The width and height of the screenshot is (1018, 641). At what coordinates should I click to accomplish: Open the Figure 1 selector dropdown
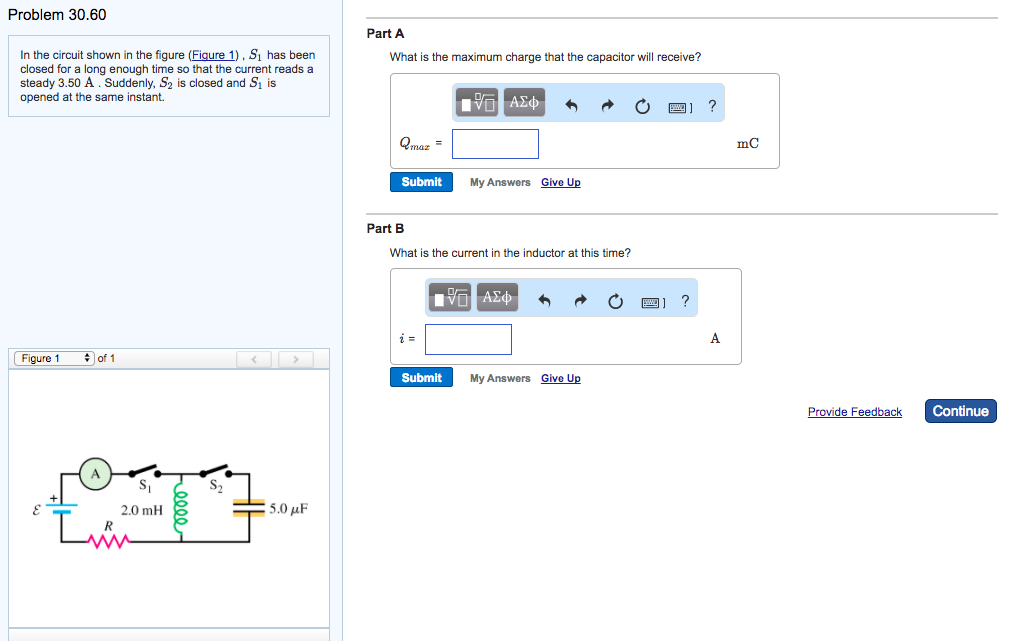[55, 358]
